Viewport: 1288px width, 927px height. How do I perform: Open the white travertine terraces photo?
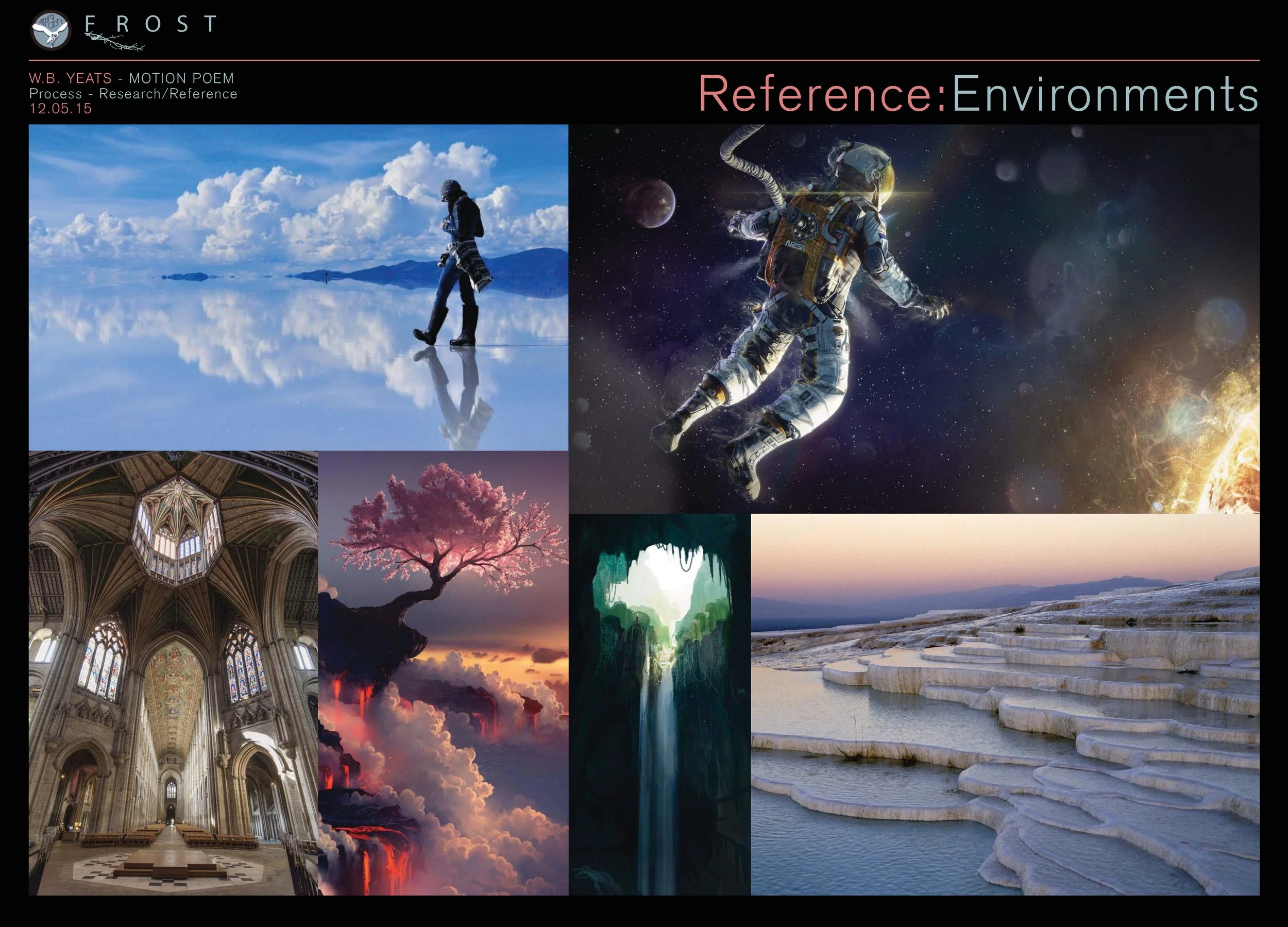(x=1005, y=704)
